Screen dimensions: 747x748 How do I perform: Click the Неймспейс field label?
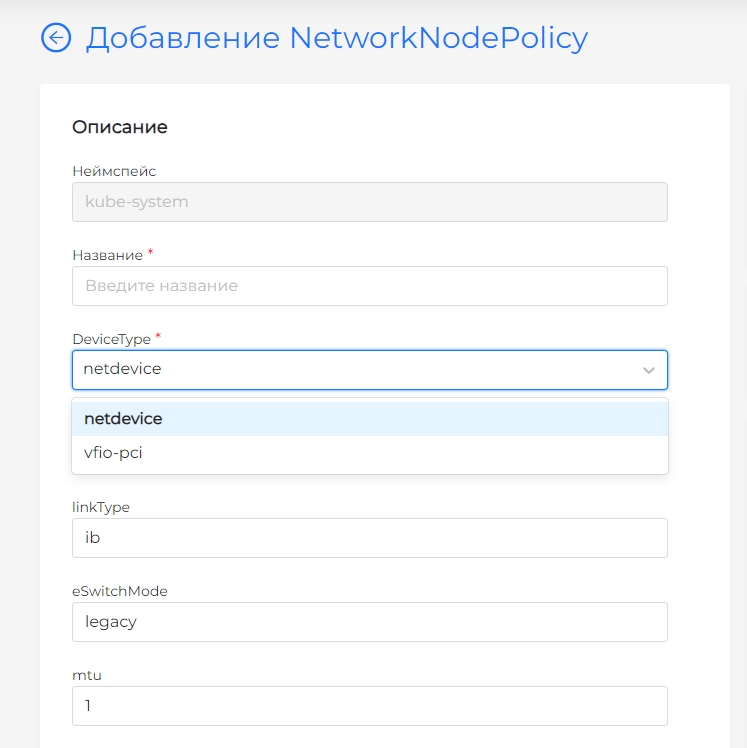(114, 171)
